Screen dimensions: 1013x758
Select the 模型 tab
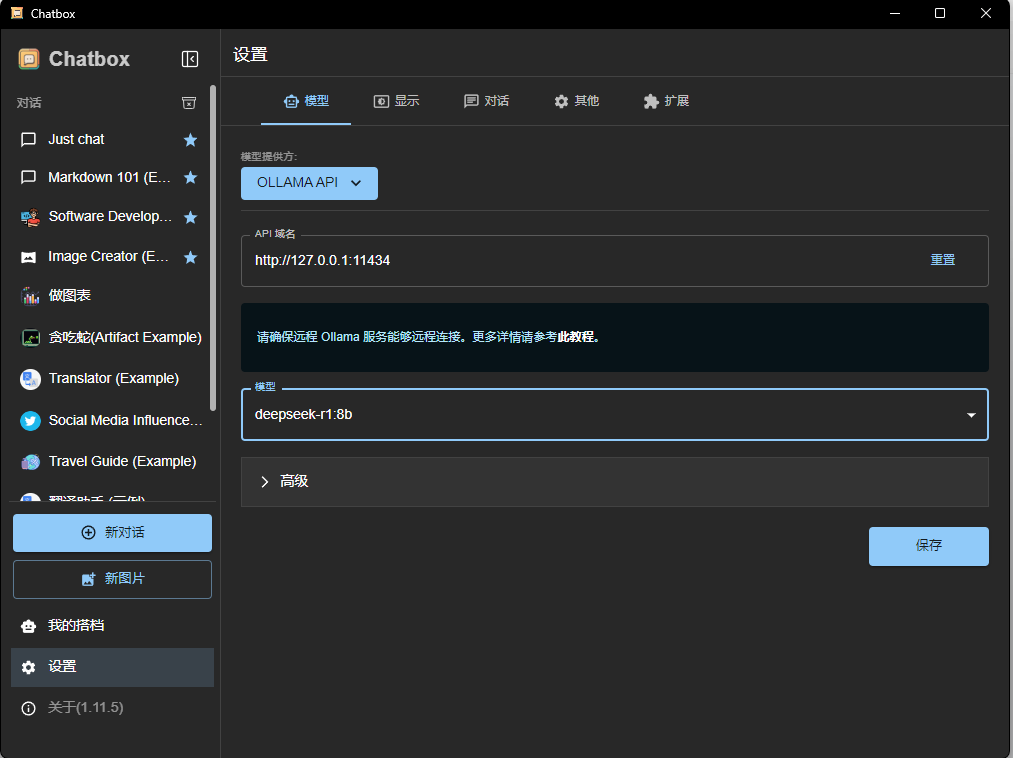(x=306, y=101)
